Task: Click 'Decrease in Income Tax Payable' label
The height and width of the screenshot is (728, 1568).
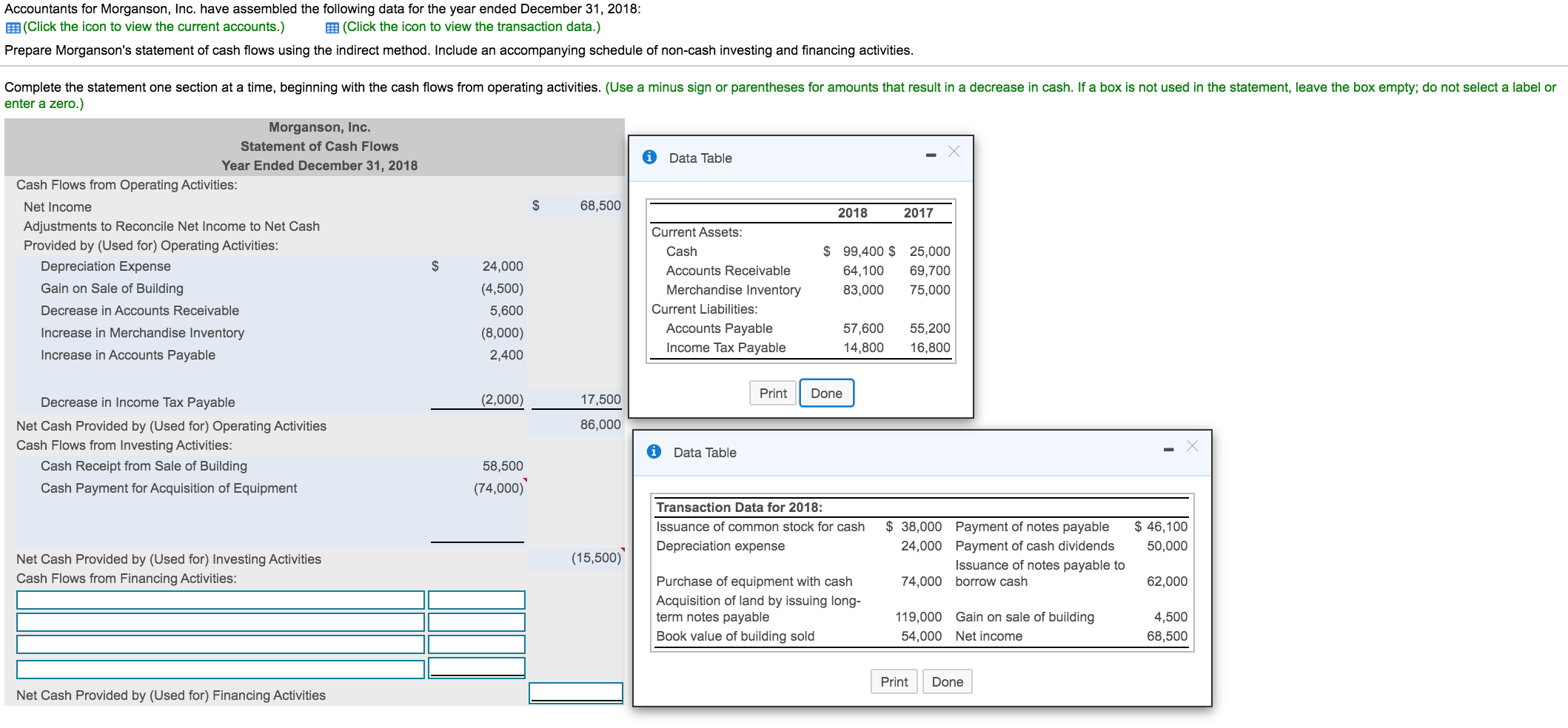Action: (x=138, y=402)
